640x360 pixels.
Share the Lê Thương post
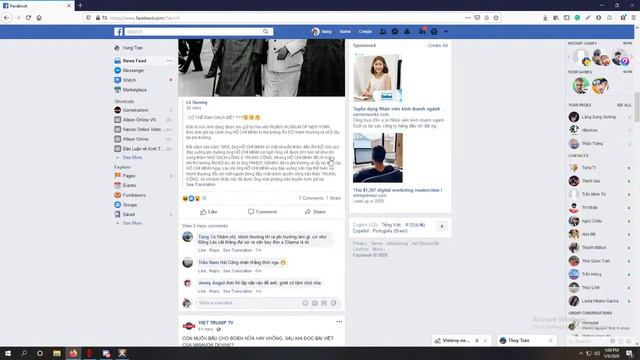(315, 212)
